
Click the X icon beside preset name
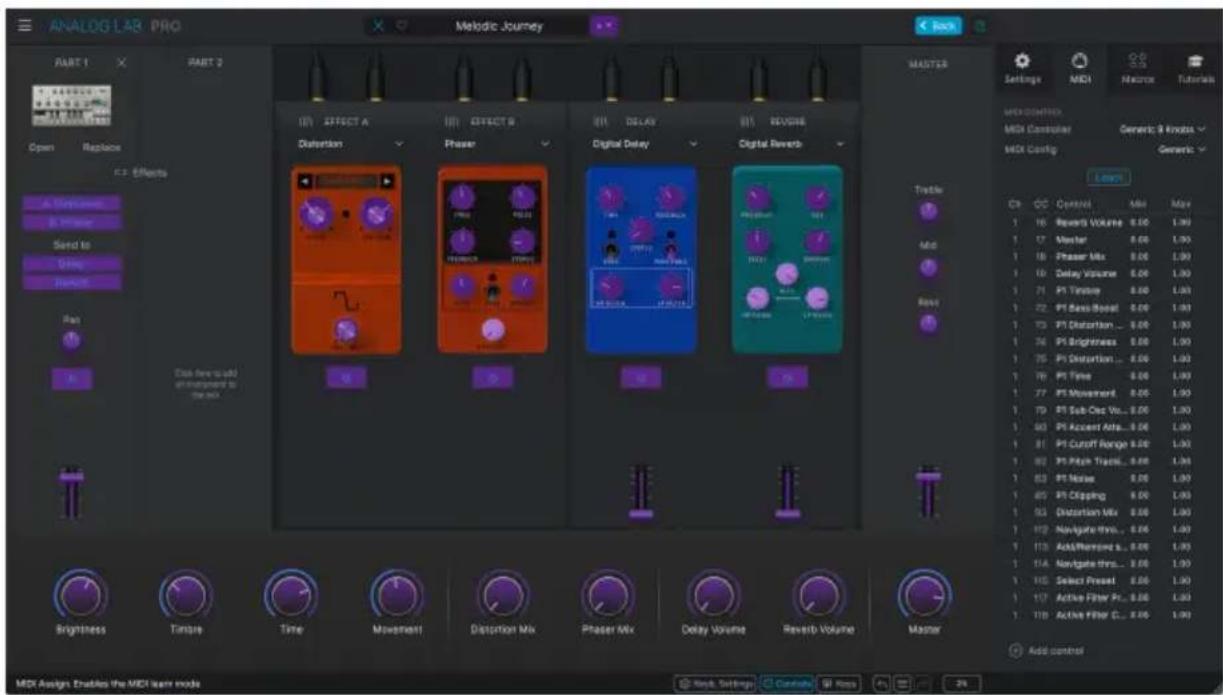(380, 27)
